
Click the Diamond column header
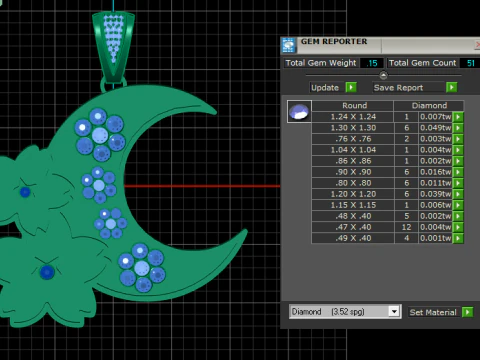pyautogui.click(x=429, y=106)
